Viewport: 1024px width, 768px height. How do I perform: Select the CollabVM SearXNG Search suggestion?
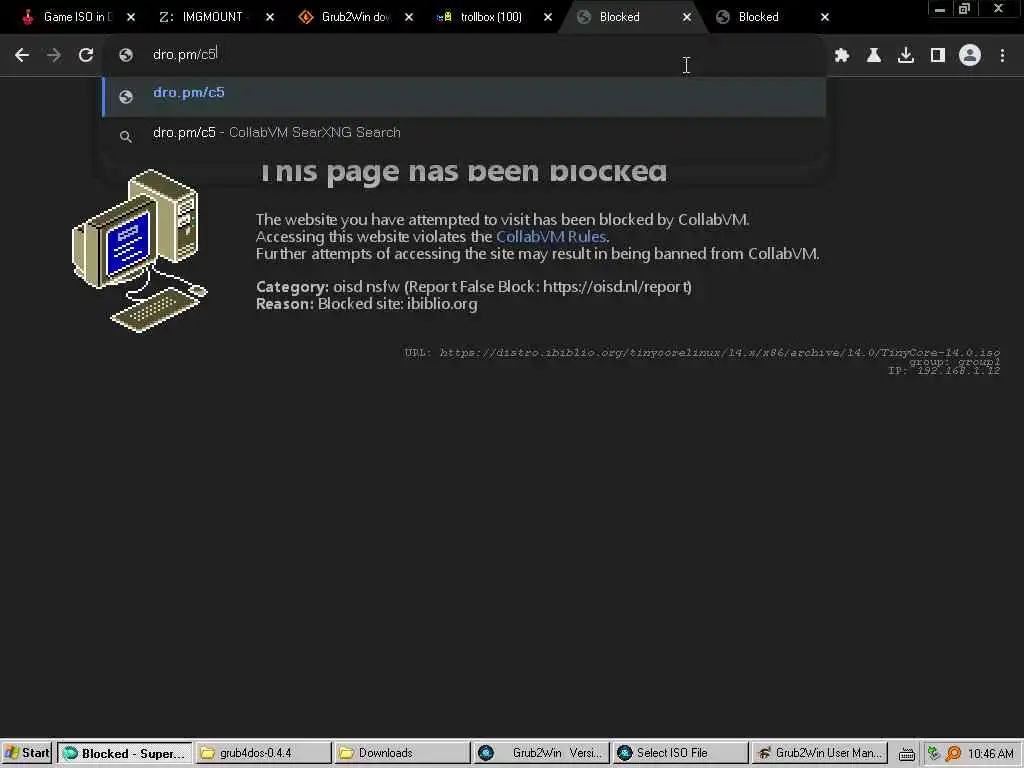(x=464, y=133)
